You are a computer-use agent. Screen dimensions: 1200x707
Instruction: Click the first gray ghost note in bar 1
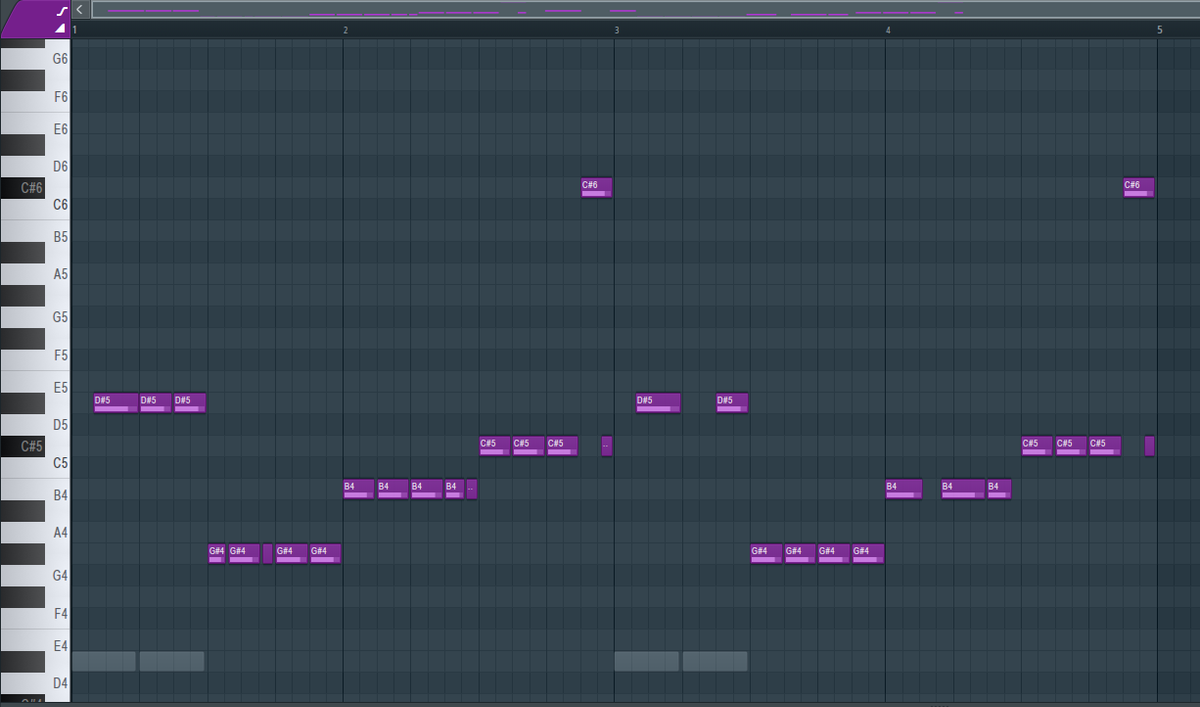pos(103,661)
